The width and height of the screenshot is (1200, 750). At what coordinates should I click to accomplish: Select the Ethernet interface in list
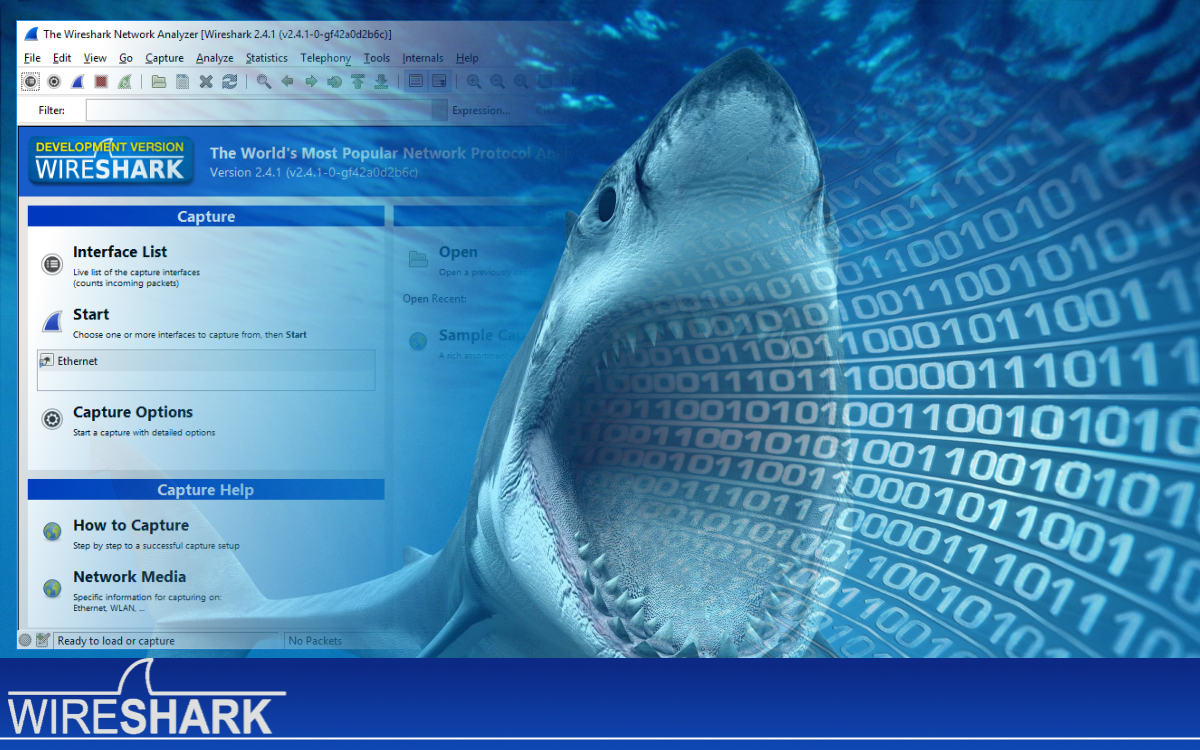pos(206,361)
